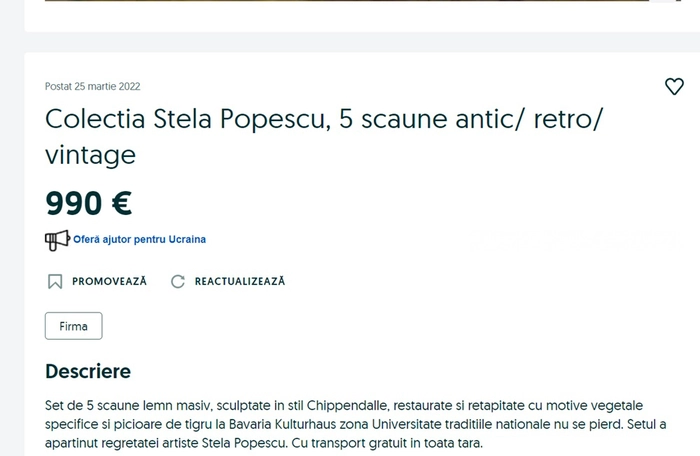Click the ad title Colectia Stela Popescu
The image size is (700, 456).
pos(188,119)
